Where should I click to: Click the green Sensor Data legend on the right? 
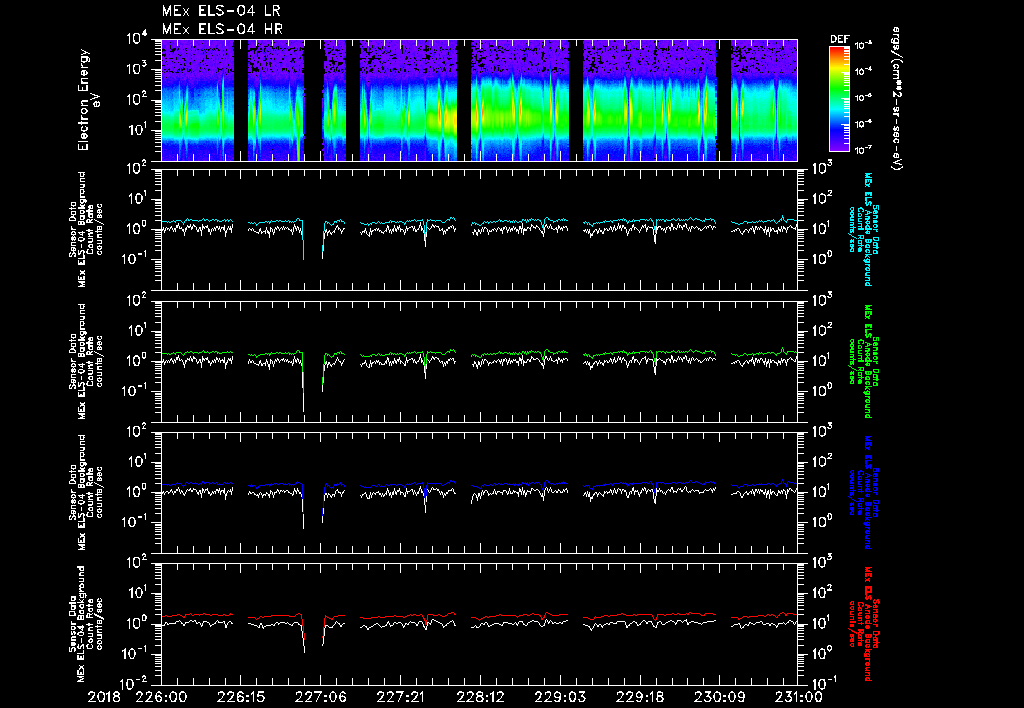863,361
